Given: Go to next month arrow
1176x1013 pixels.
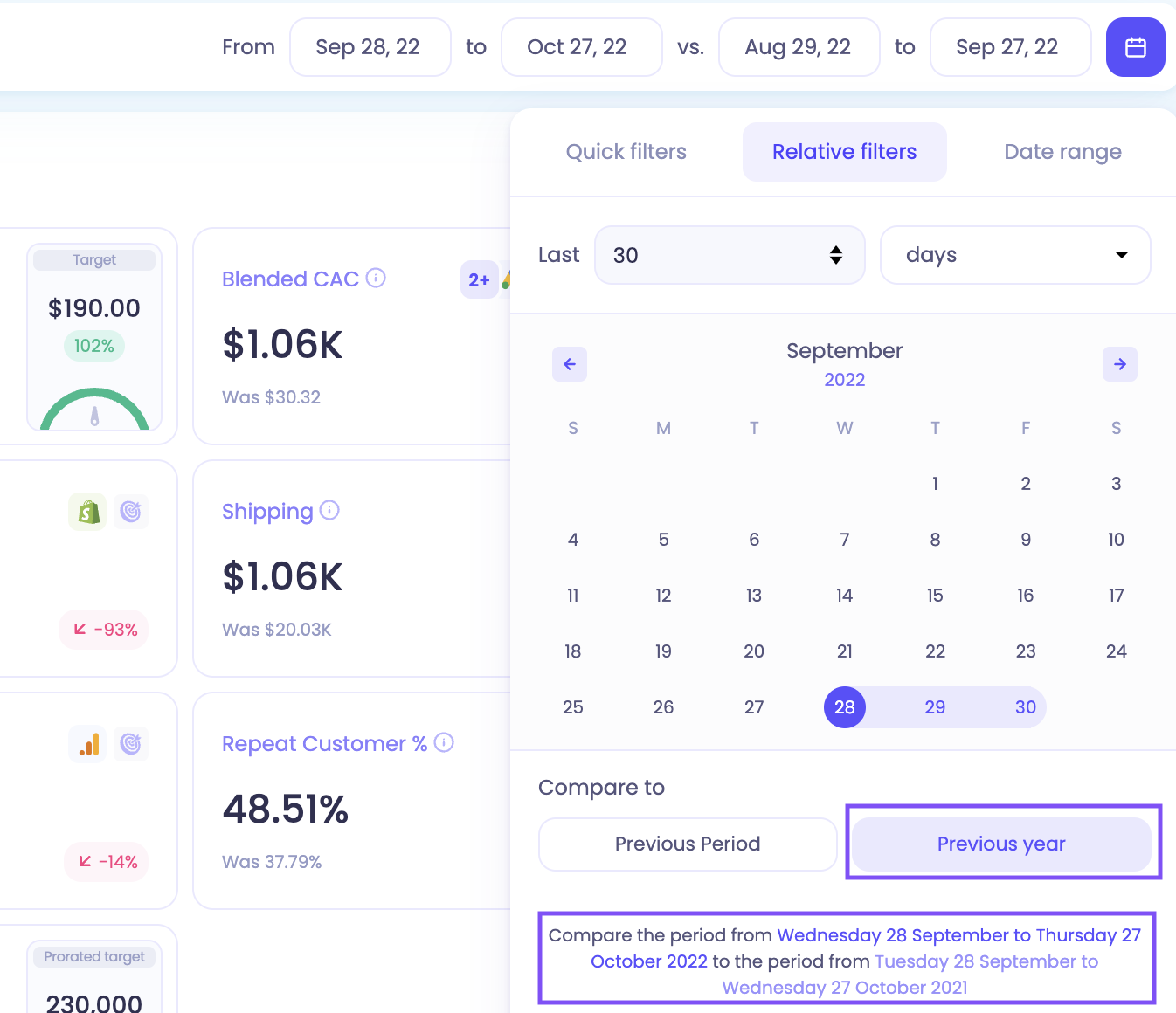Looking at the screenshot, I should (x=1120, y=364).
